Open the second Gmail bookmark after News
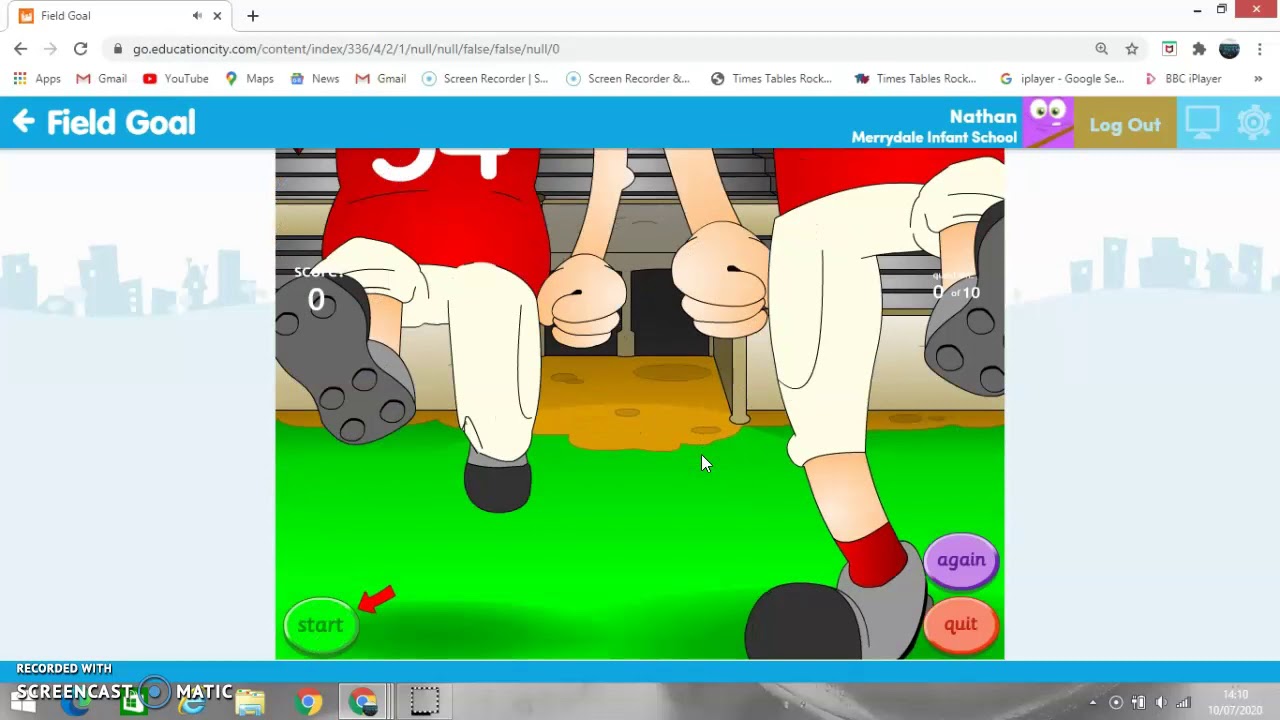The width and height of the screenshot is (1280, 720). point(380,78)
